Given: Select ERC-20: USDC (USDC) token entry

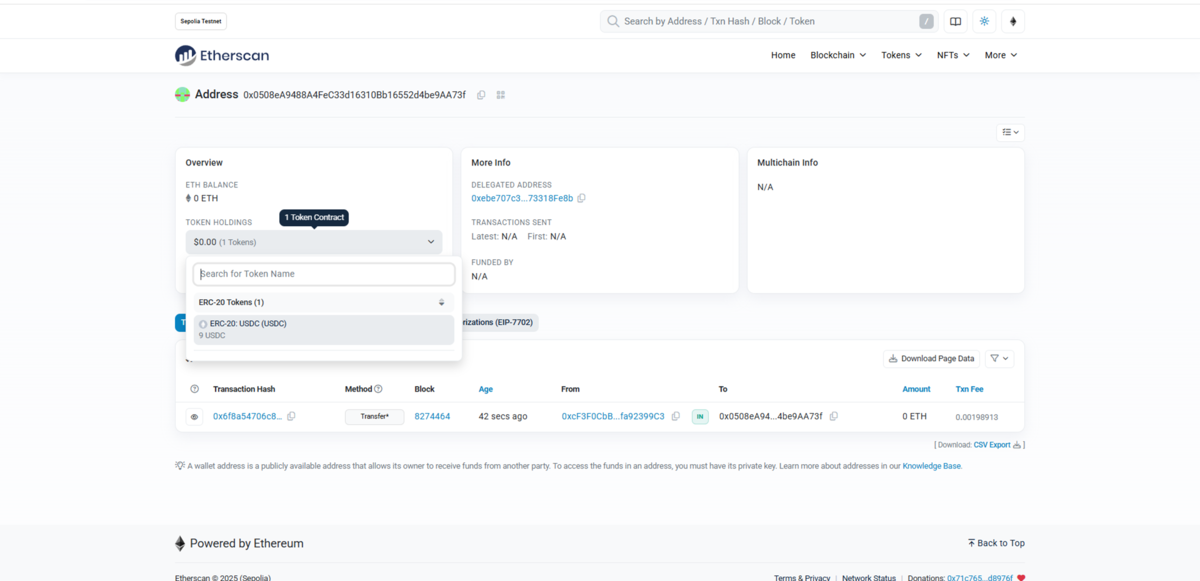Looking at the screenshot, I should coord(324,330).
